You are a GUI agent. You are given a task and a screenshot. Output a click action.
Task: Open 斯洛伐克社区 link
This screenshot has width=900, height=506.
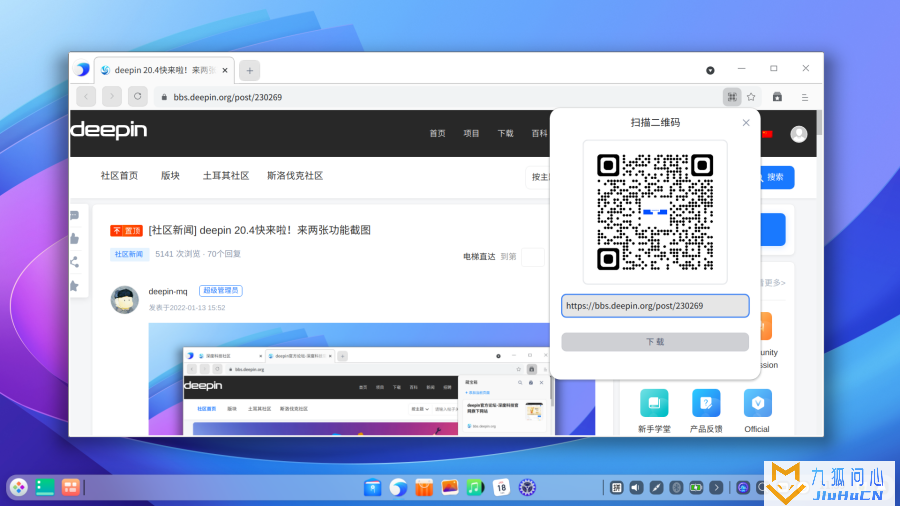pos(295,176)
